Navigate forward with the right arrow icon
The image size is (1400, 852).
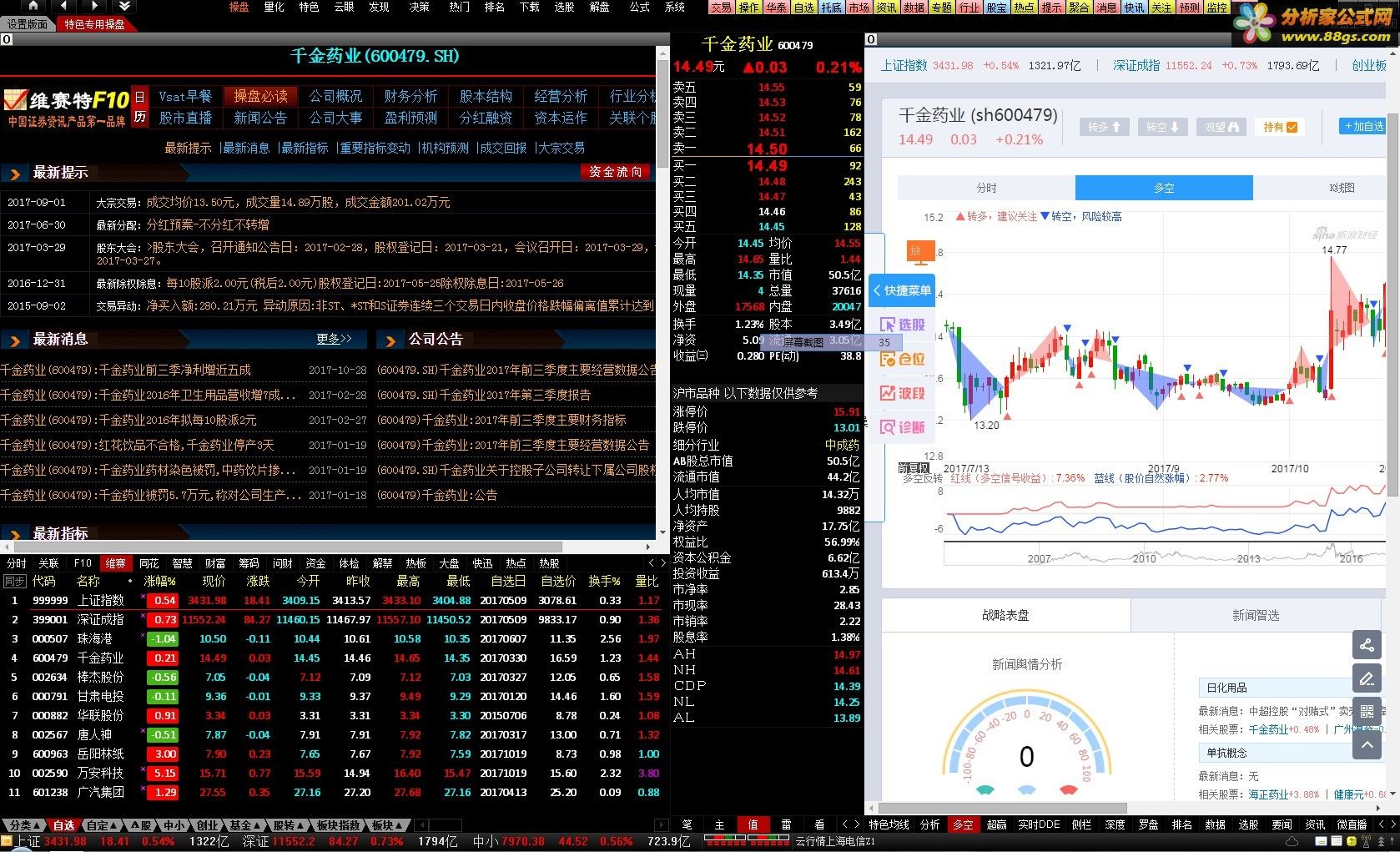tap(93, 7)
